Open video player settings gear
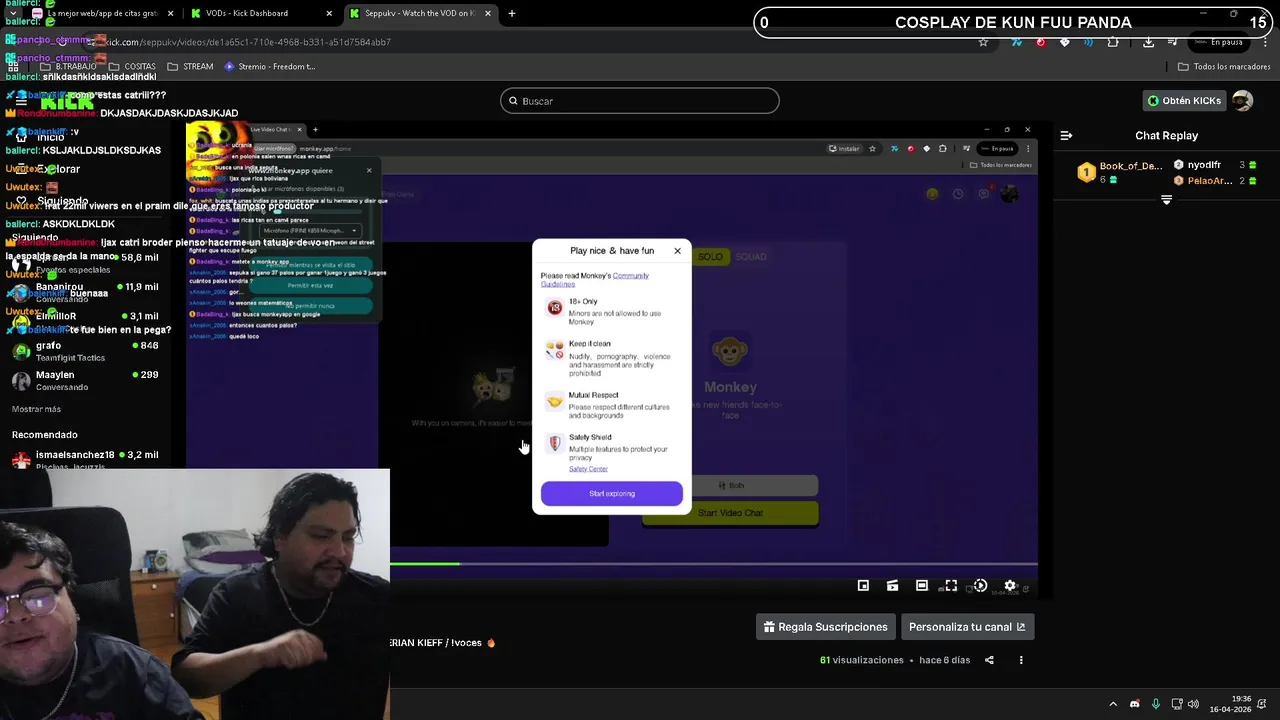This screenshot has width=1280, height=720. pyautogui.click(x=1010, y=586)
